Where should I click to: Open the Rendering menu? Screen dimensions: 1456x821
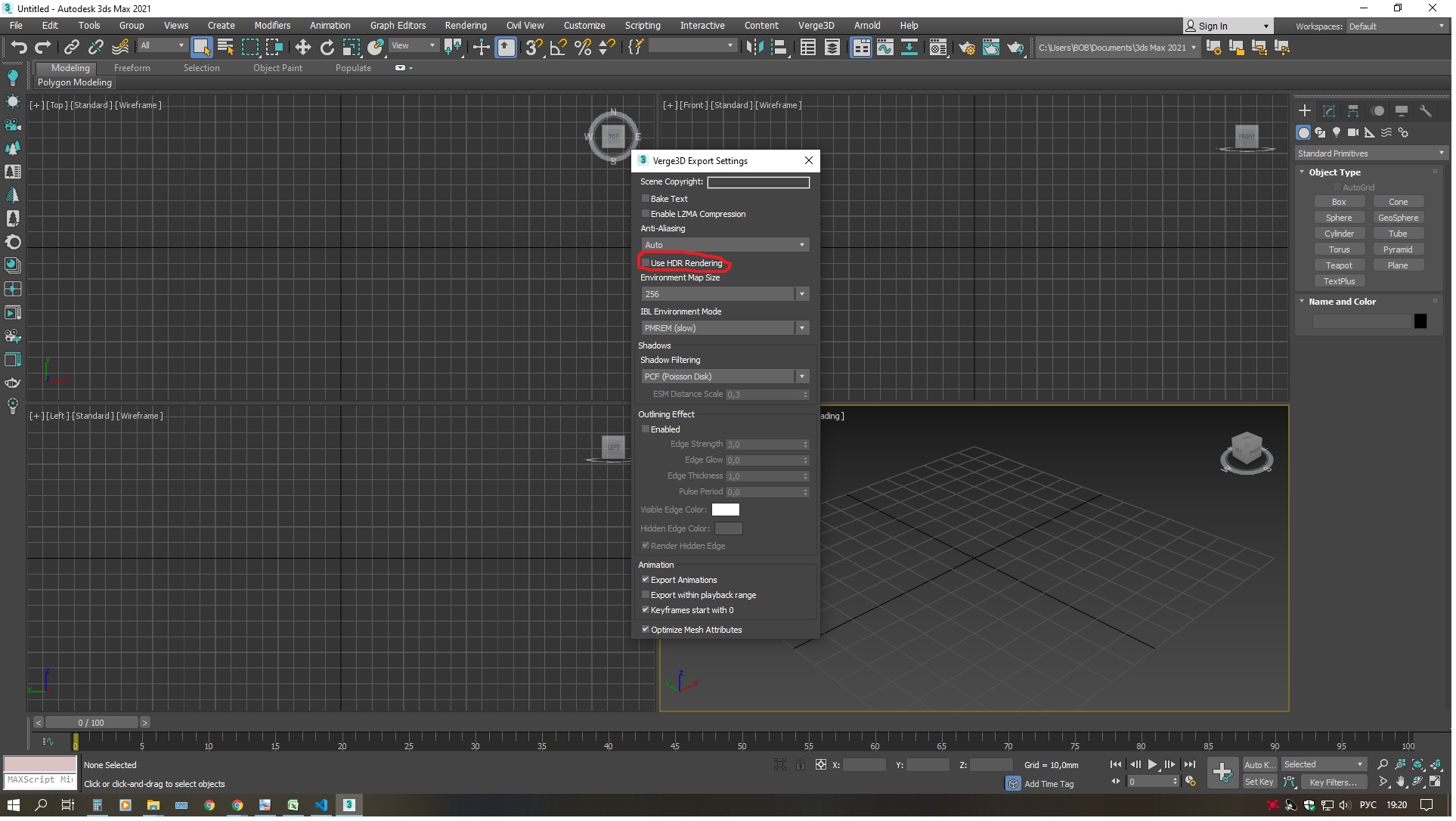(467, 26)
